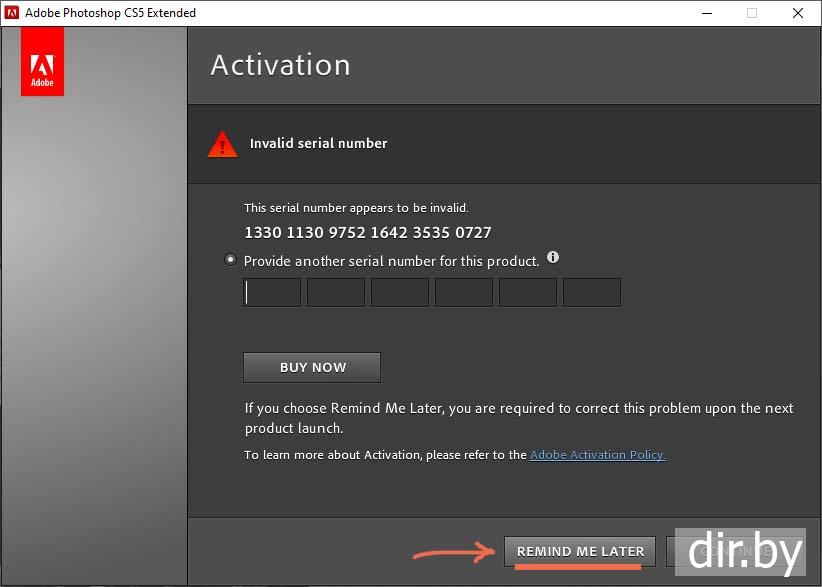The height and width of the screenshot is (587, 822).
Task: Select the fourth serial number field
Action: [464, 292]
